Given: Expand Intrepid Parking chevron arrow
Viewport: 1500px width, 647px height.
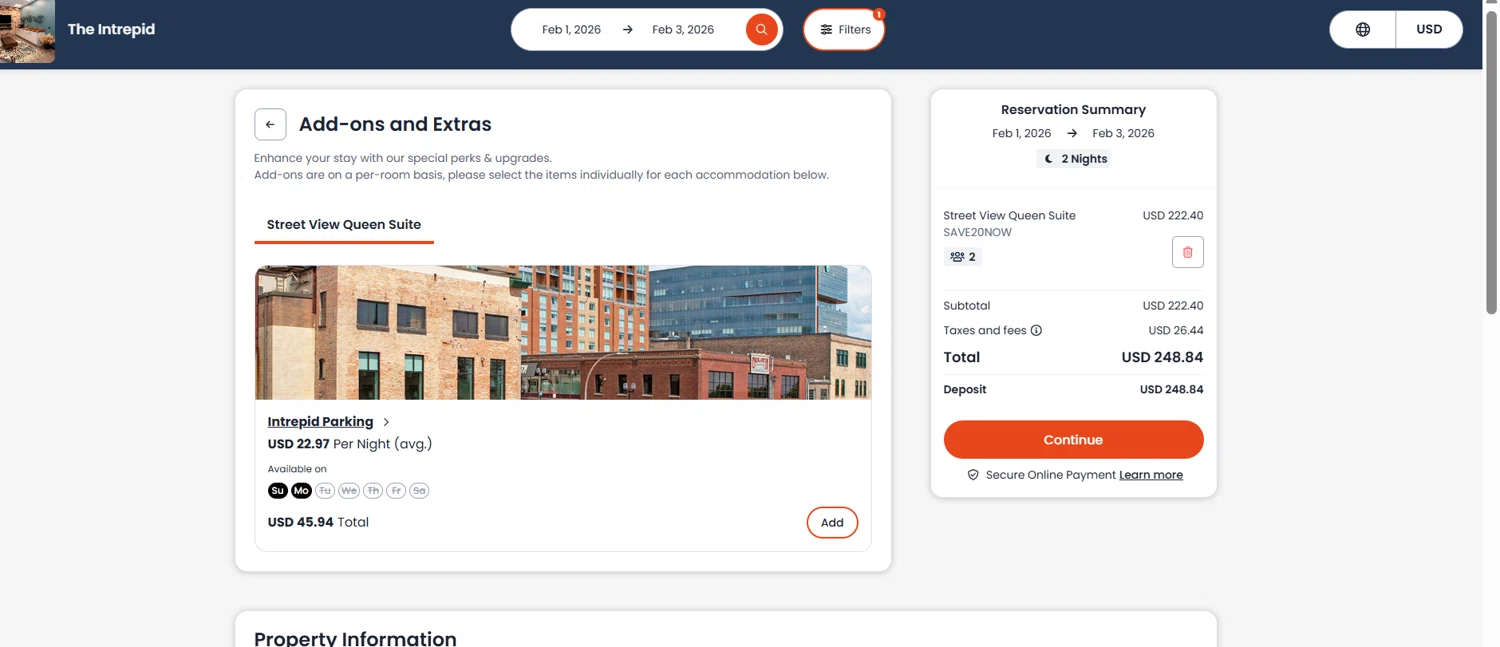Looking at the screenshot, I should click(386, 422).
